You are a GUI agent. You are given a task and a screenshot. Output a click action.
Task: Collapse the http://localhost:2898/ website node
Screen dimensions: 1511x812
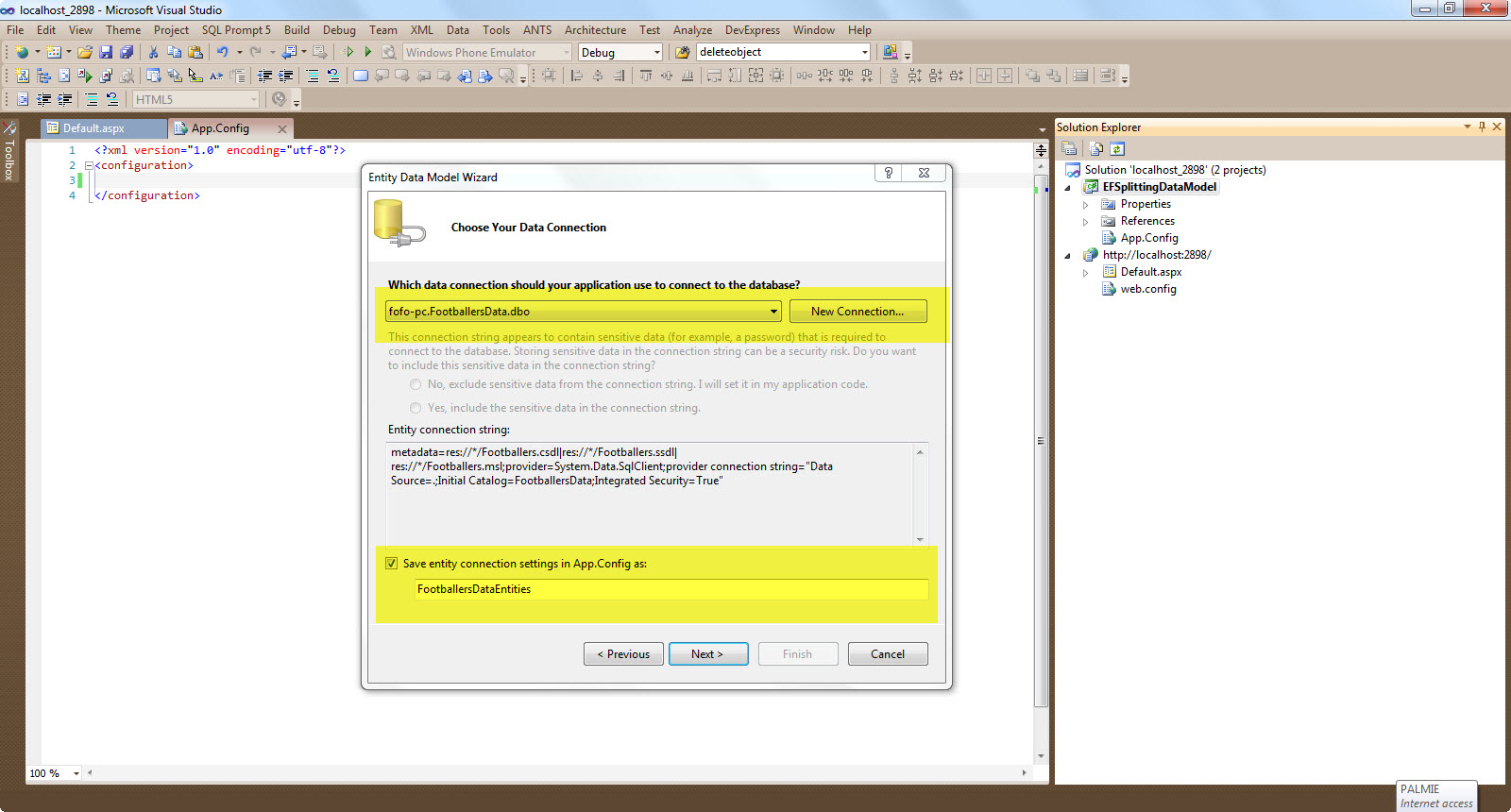pyautogui.click(x=1068, y=256)
